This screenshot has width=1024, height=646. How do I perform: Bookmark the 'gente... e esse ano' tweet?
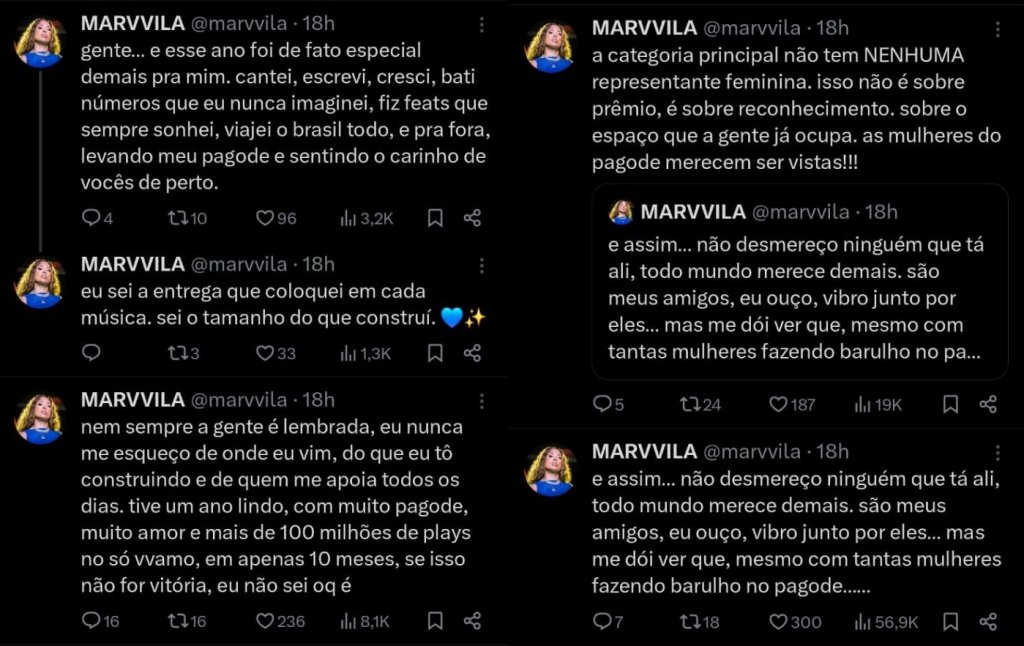coord(435,218)
